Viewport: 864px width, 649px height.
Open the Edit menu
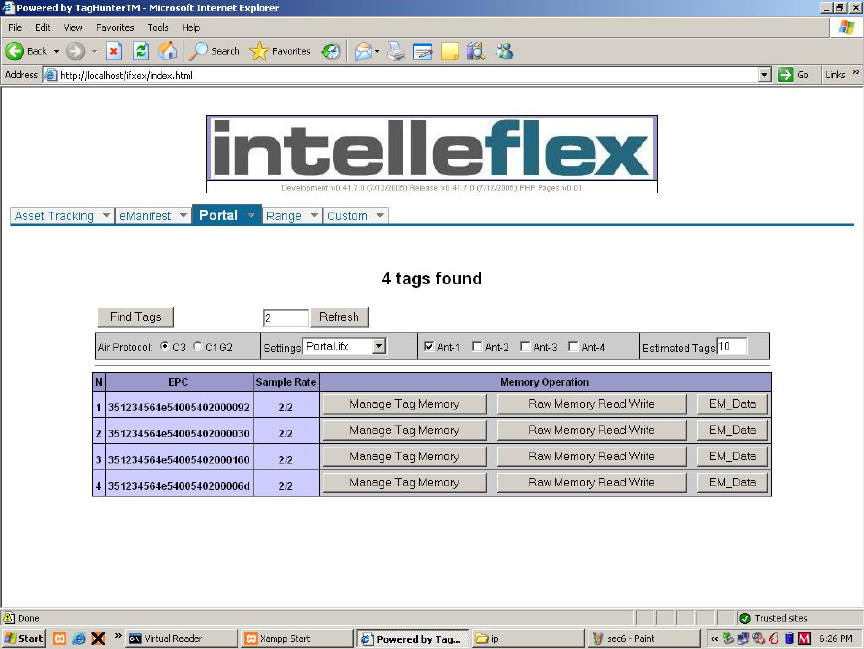point(42,28)
